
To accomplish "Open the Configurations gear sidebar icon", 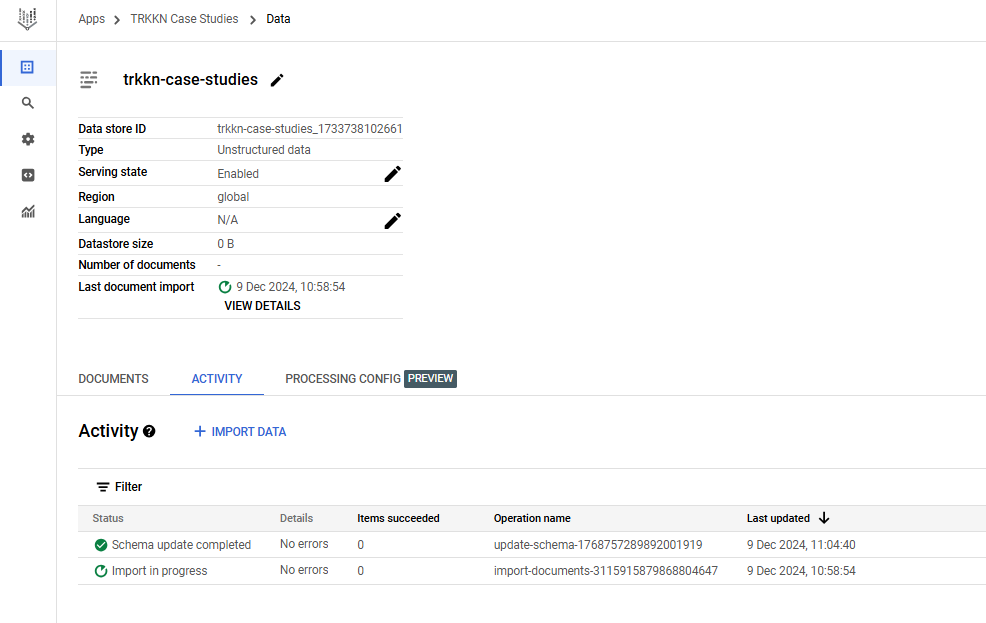I will 28,139.
